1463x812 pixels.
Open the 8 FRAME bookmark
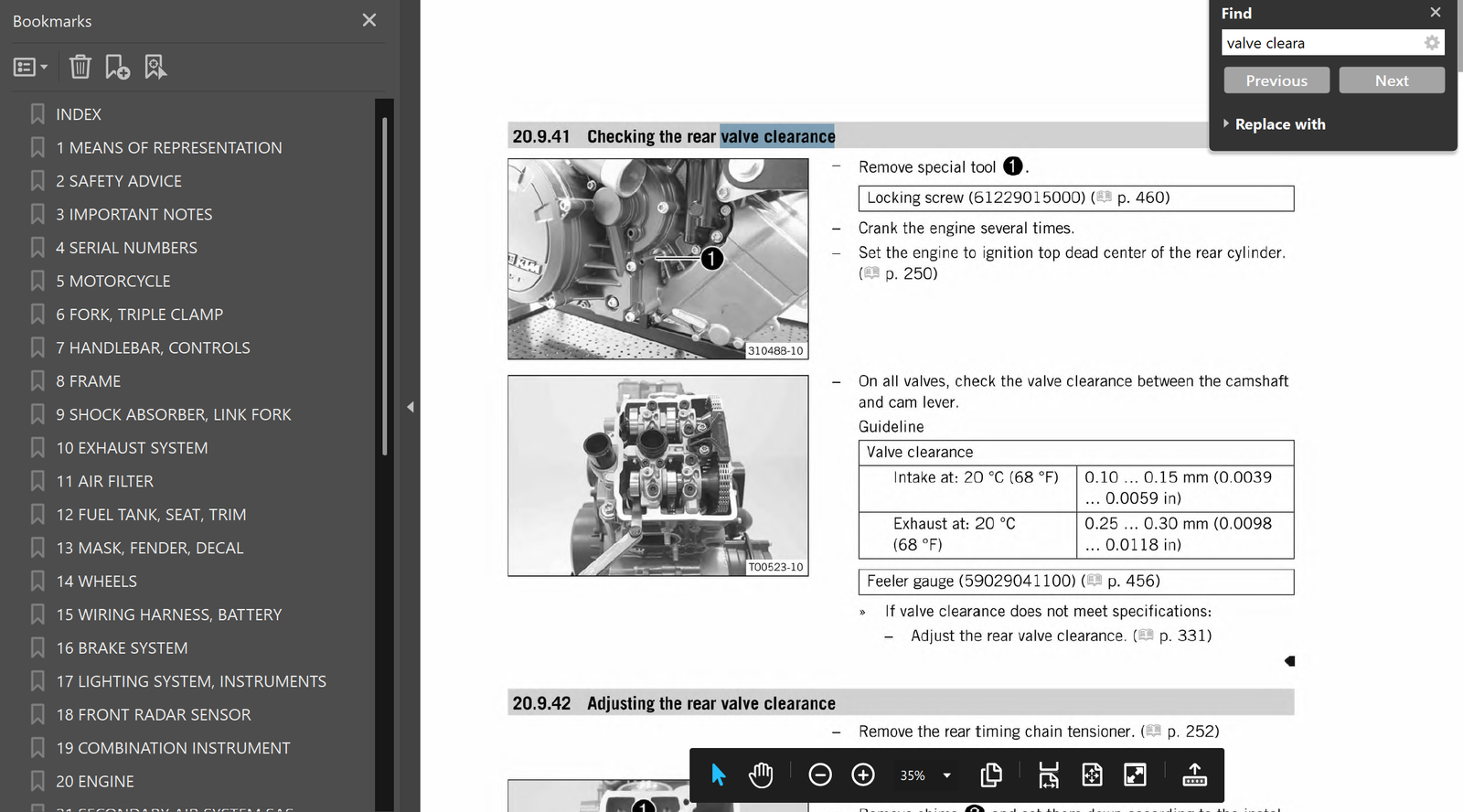[x=89, y=381]
